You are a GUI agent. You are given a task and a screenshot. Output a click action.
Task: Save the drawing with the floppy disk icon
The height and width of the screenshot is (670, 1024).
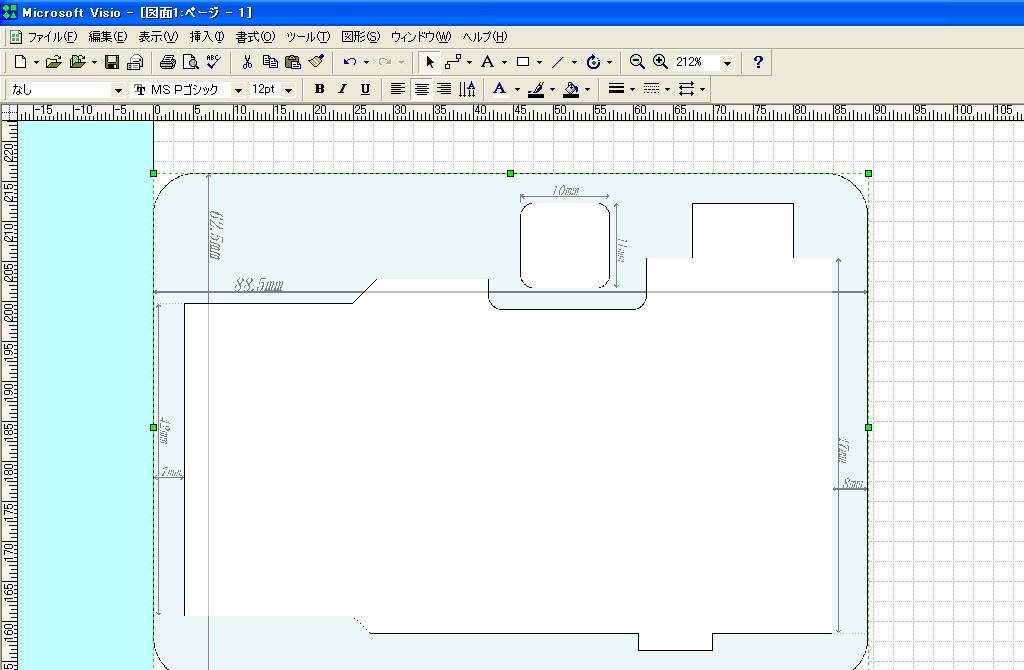[x=112, y=62]
